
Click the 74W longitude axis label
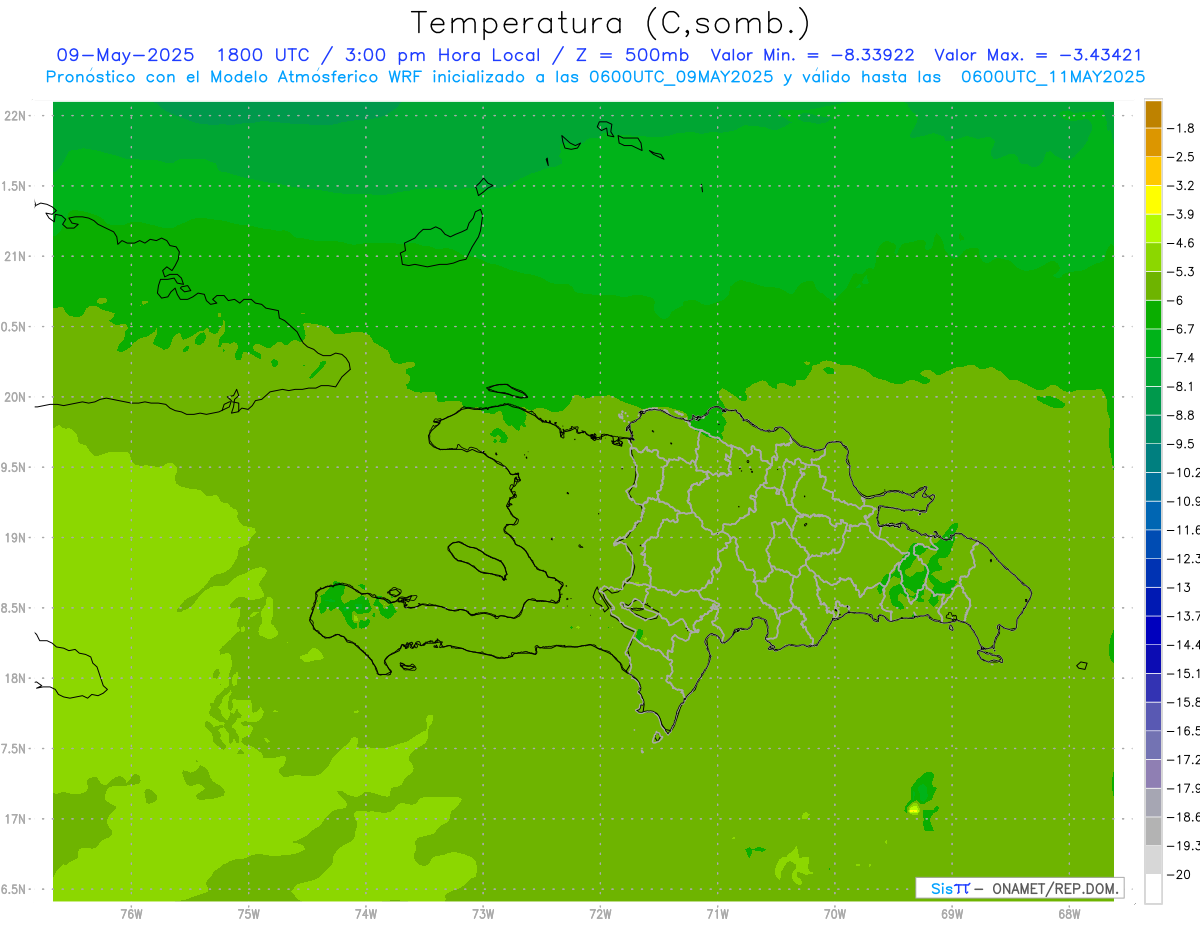pos(366,913)
